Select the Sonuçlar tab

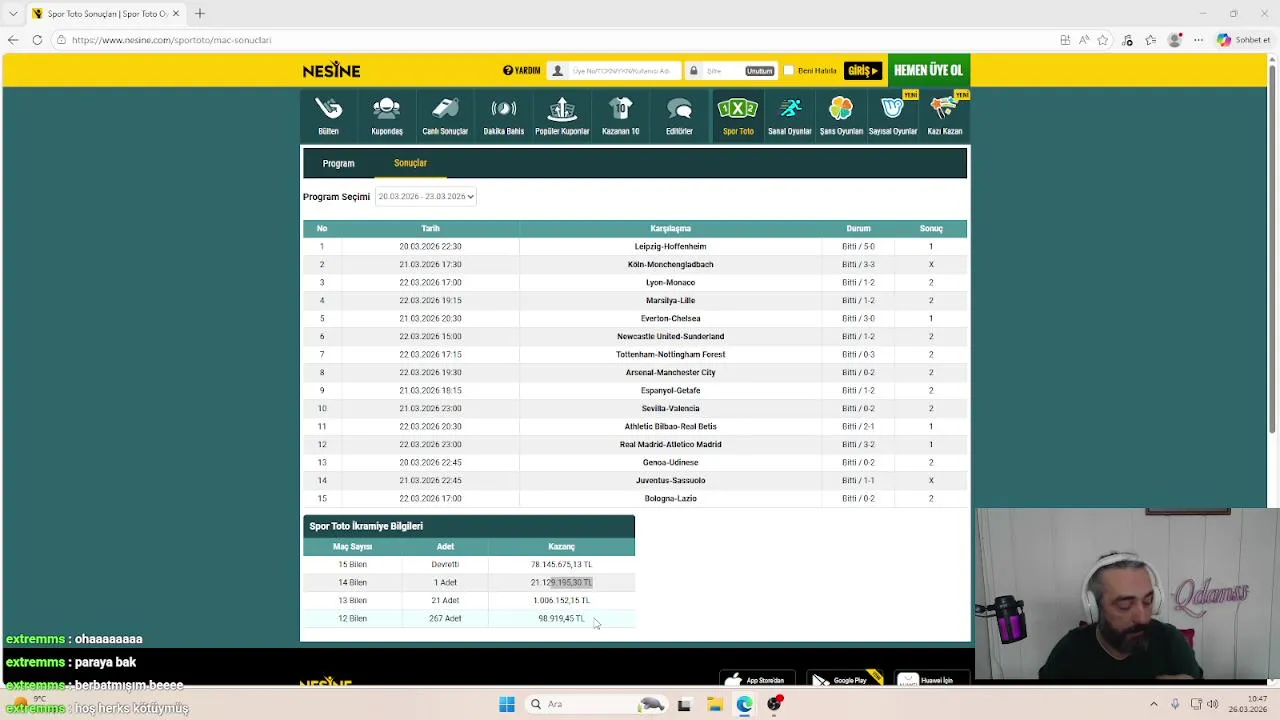pos(410,163)
